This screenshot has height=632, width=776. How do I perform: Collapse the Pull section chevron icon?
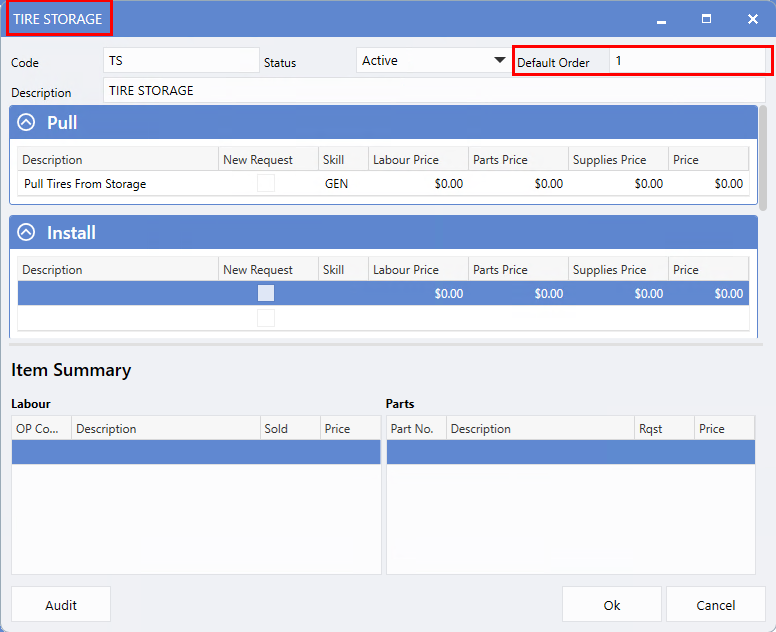pos(27,123)
